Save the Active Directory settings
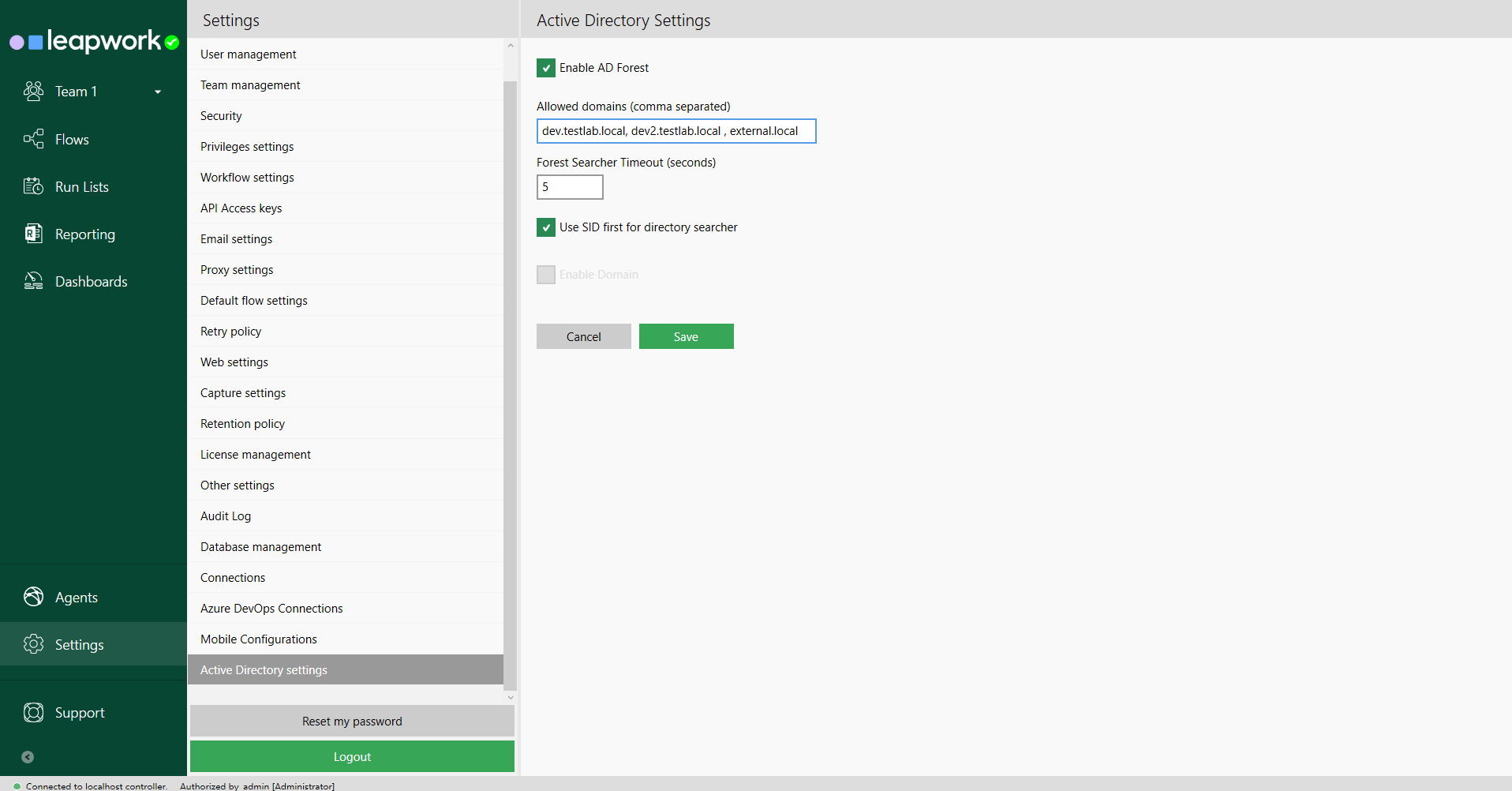Viewport: 1512px width, 791px height. (685, 336)
